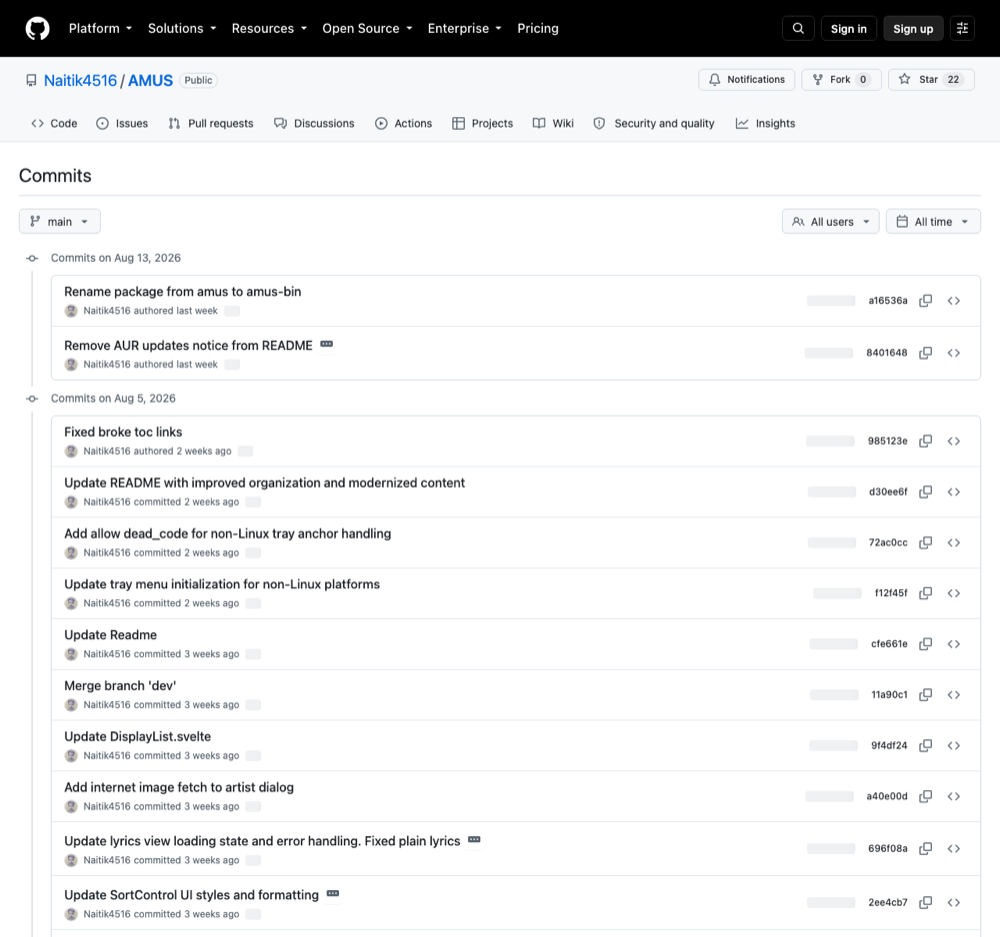Open the Naitik4516 owner profile link
1000x937 pixels.
[80, 80]
